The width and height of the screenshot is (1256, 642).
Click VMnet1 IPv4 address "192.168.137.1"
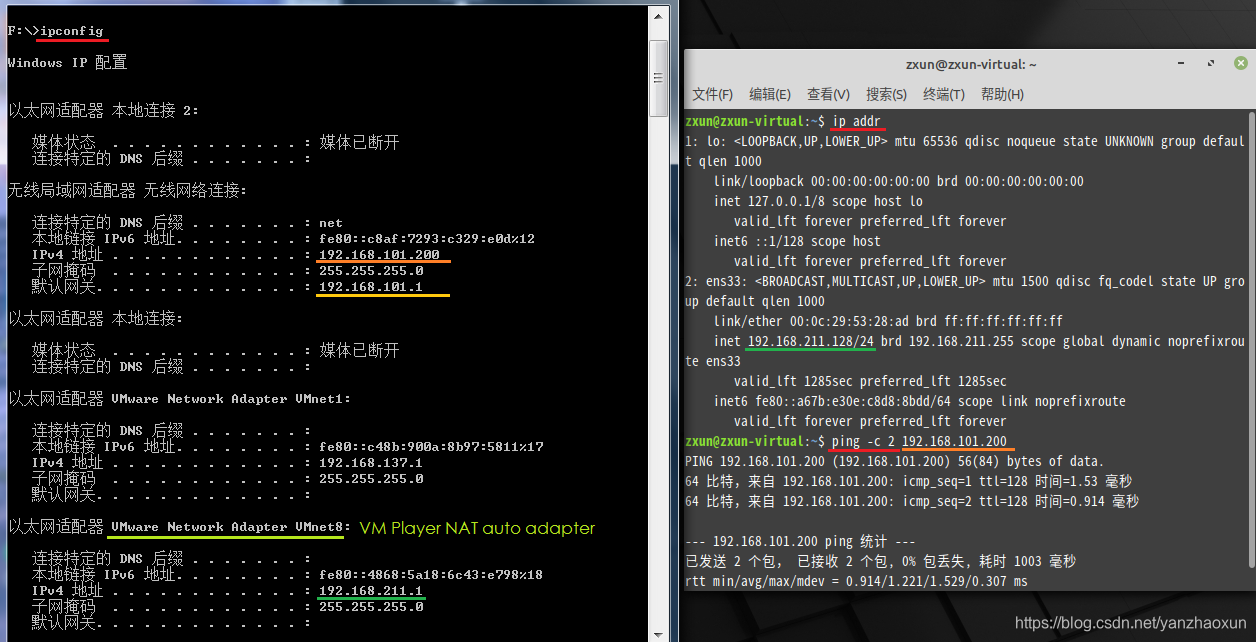(x=371, y=463)
